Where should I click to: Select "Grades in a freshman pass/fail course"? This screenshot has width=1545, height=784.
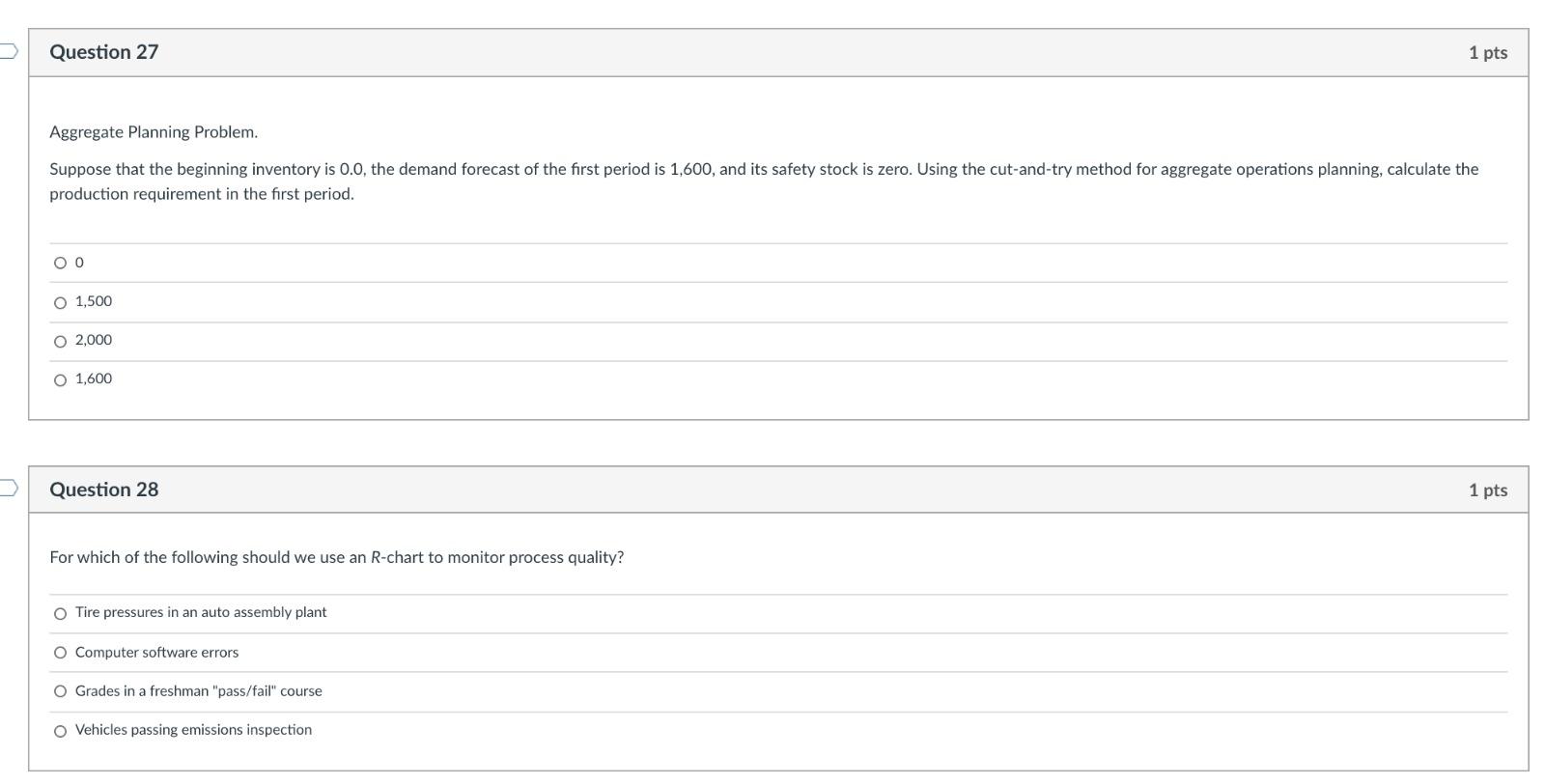[x=61, y=691]
